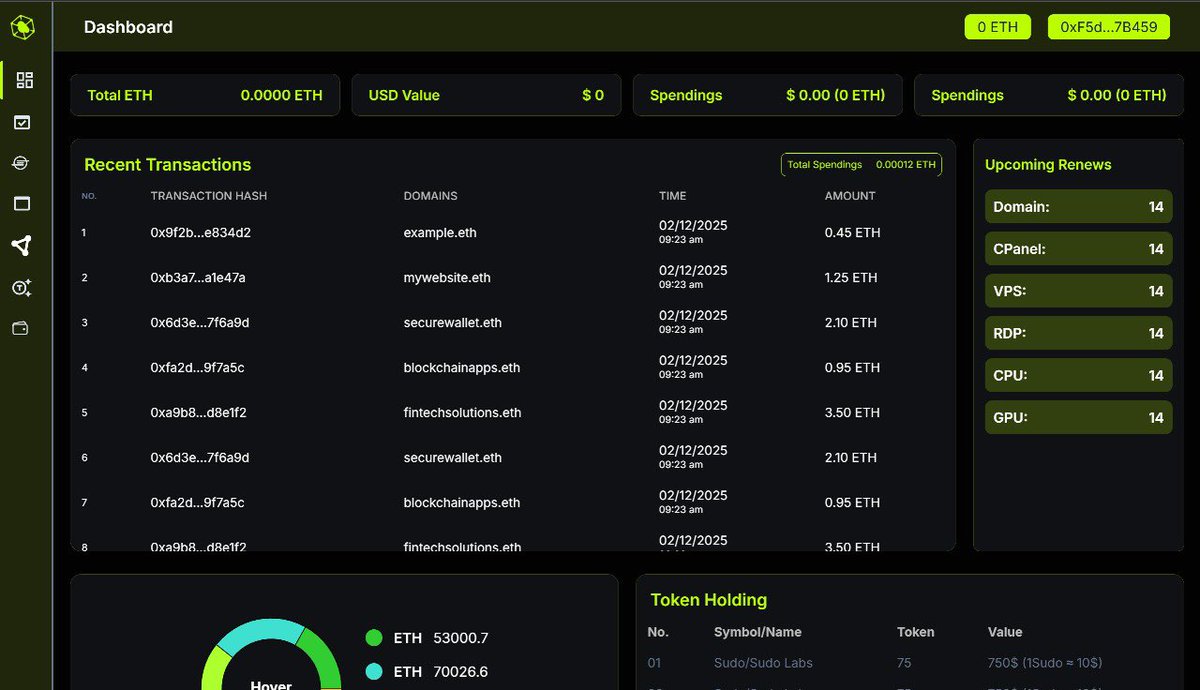1200x690 pixels.
Task: Open the wallet icon in sidebar
Action: 21,328
